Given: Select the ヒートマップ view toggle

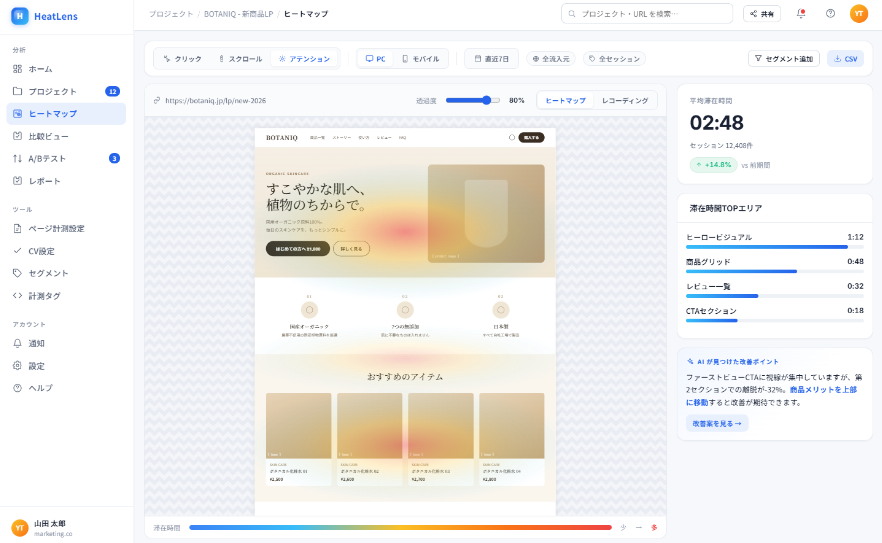Looking at the screenshot, I should click(565, 100).
